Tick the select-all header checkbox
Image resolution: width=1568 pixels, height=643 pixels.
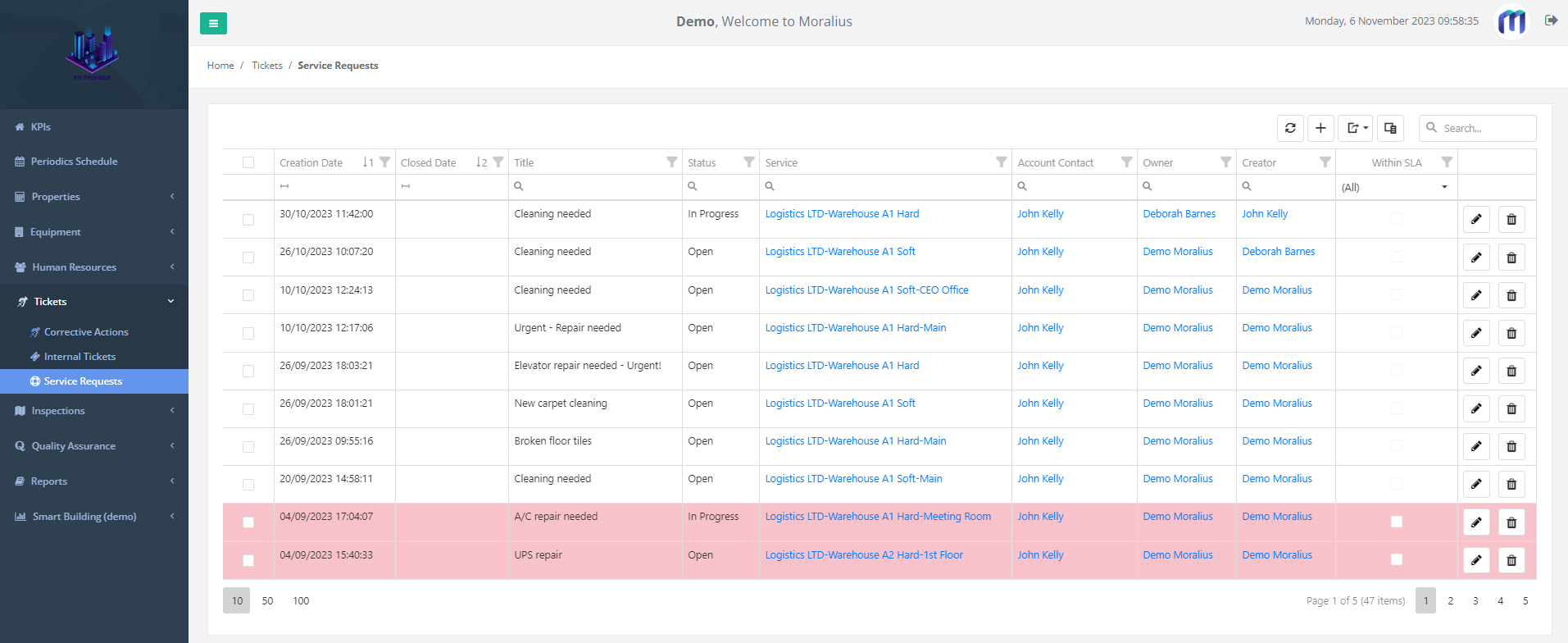(248, 162)
